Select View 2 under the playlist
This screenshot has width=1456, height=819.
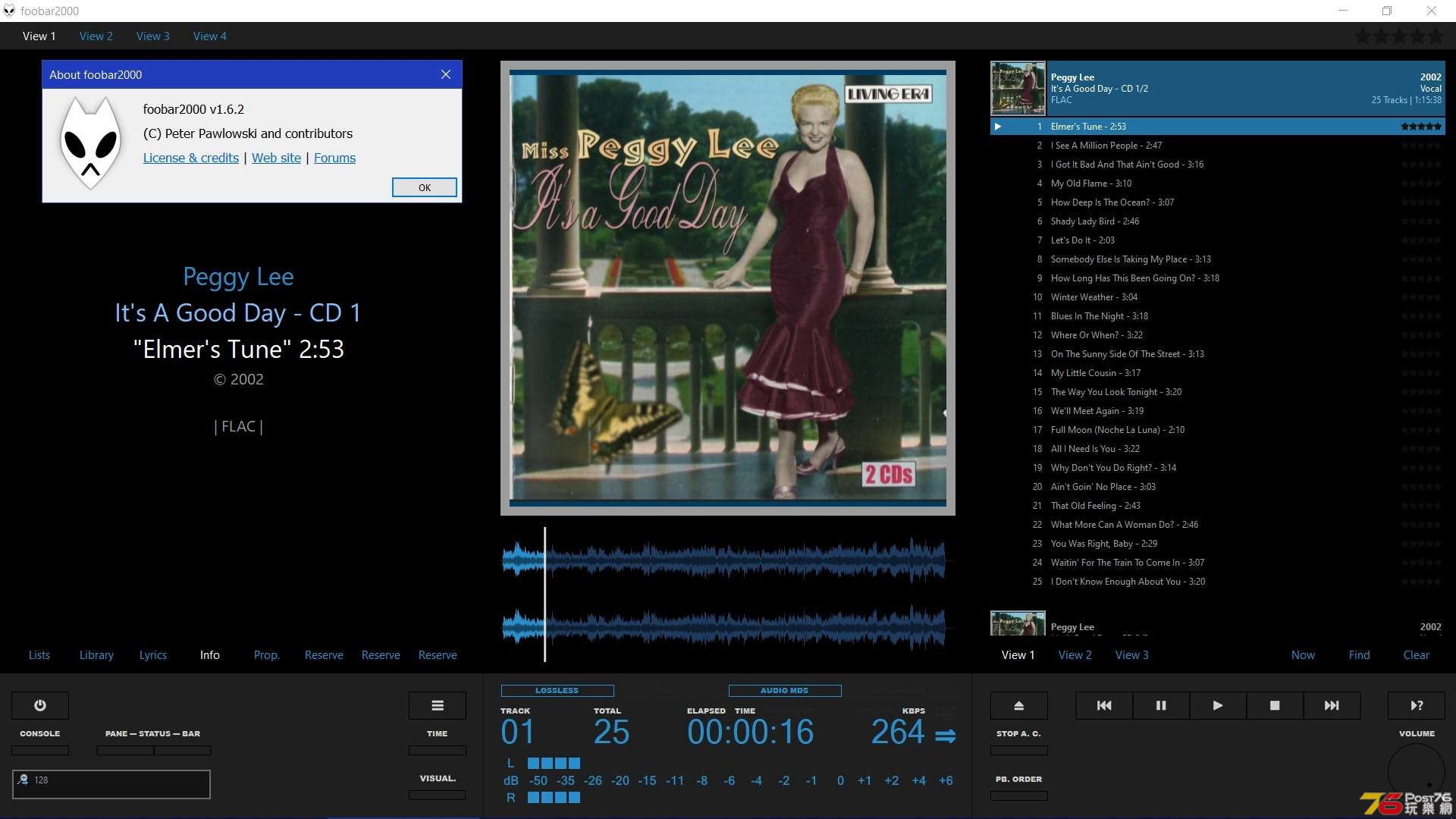[x=1075, y=655]
